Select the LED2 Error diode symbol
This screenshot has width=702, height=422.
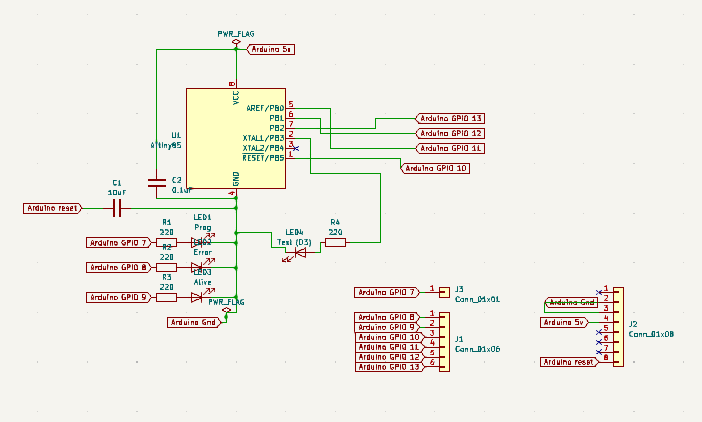click(198, 267)
